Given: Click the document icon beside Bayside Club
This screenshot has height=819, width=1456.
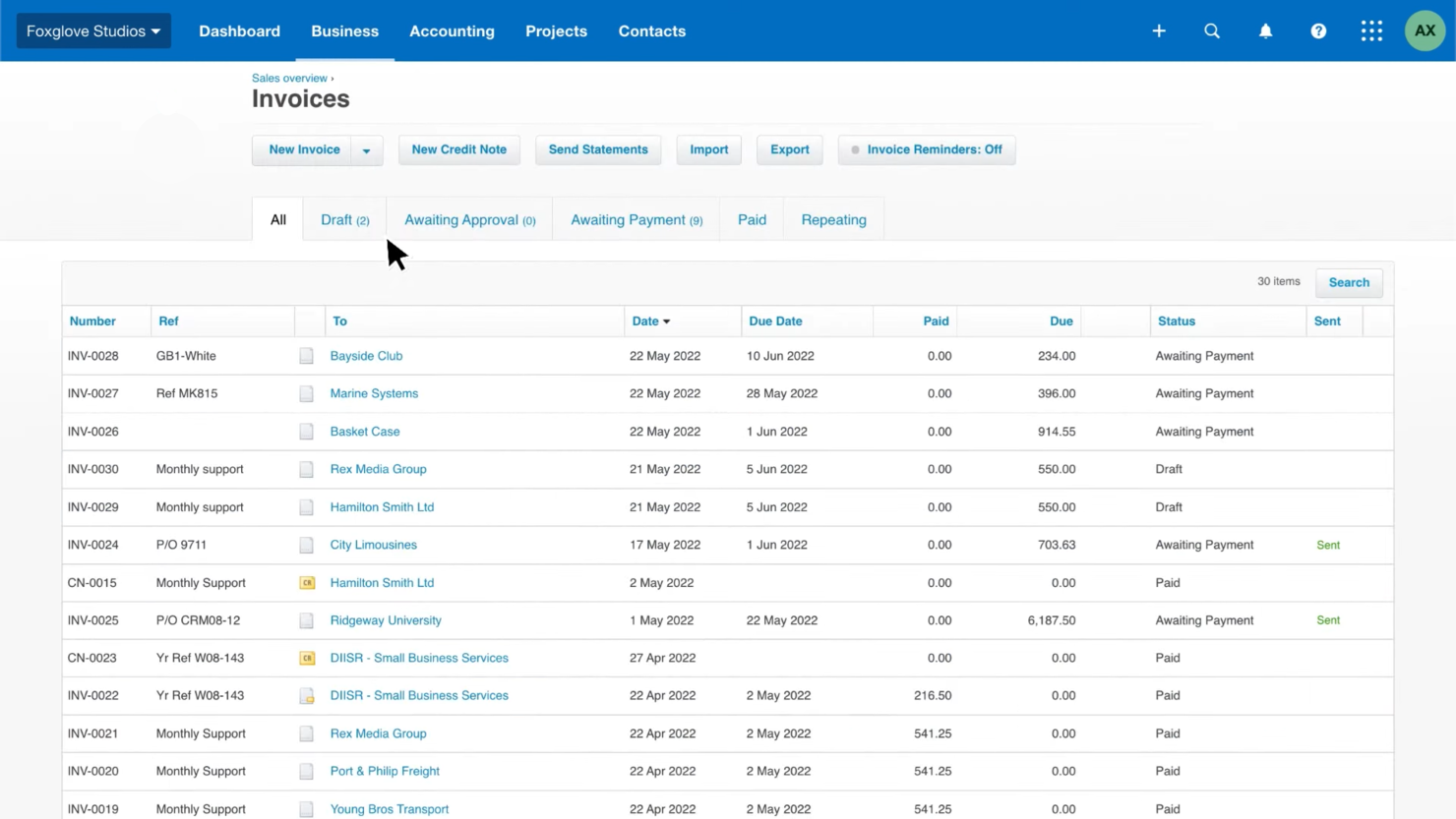Looking at the screenshot, I should 306,356.
